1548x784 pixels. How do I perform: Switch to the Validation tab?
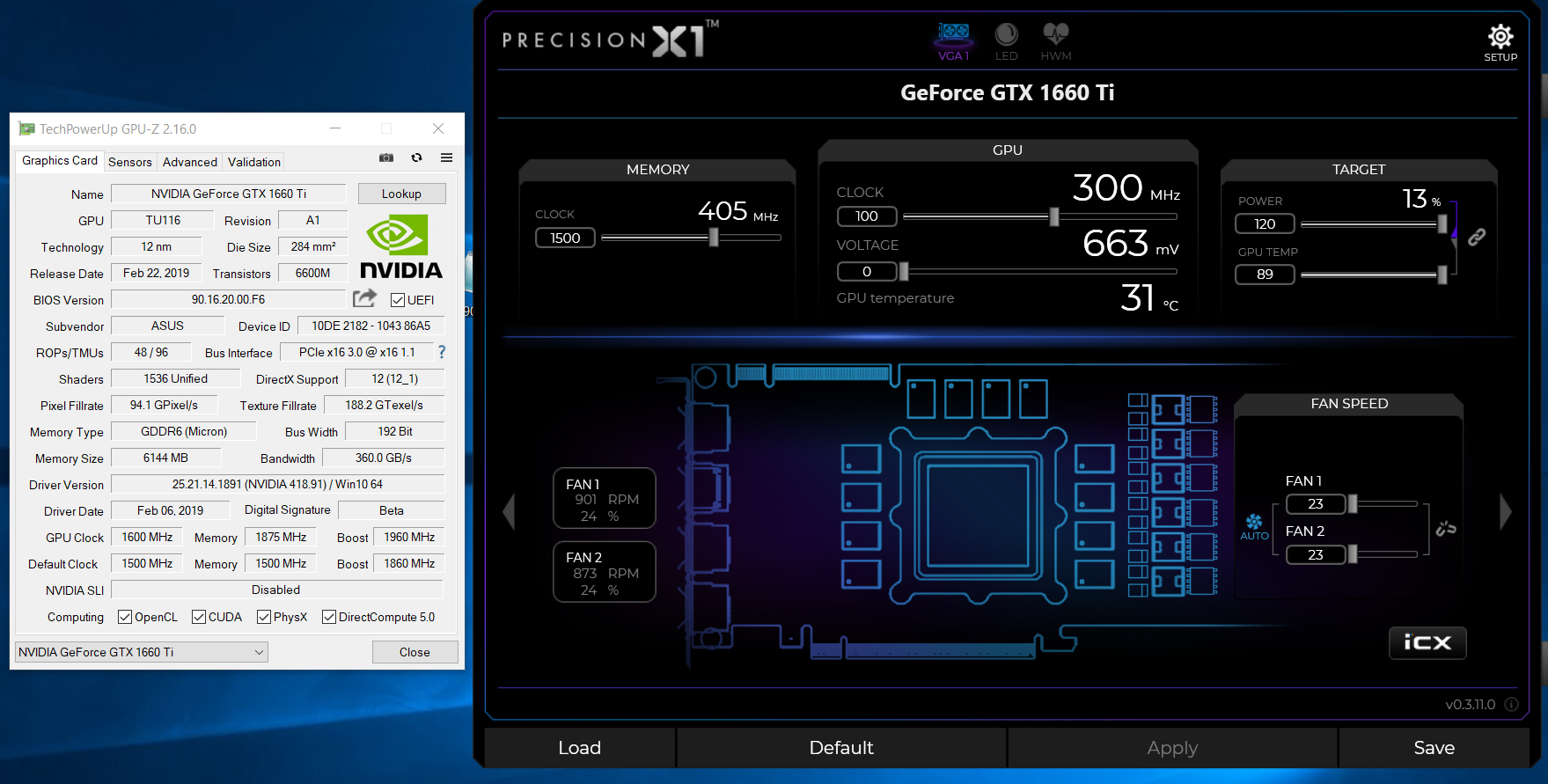click(254, 162)
